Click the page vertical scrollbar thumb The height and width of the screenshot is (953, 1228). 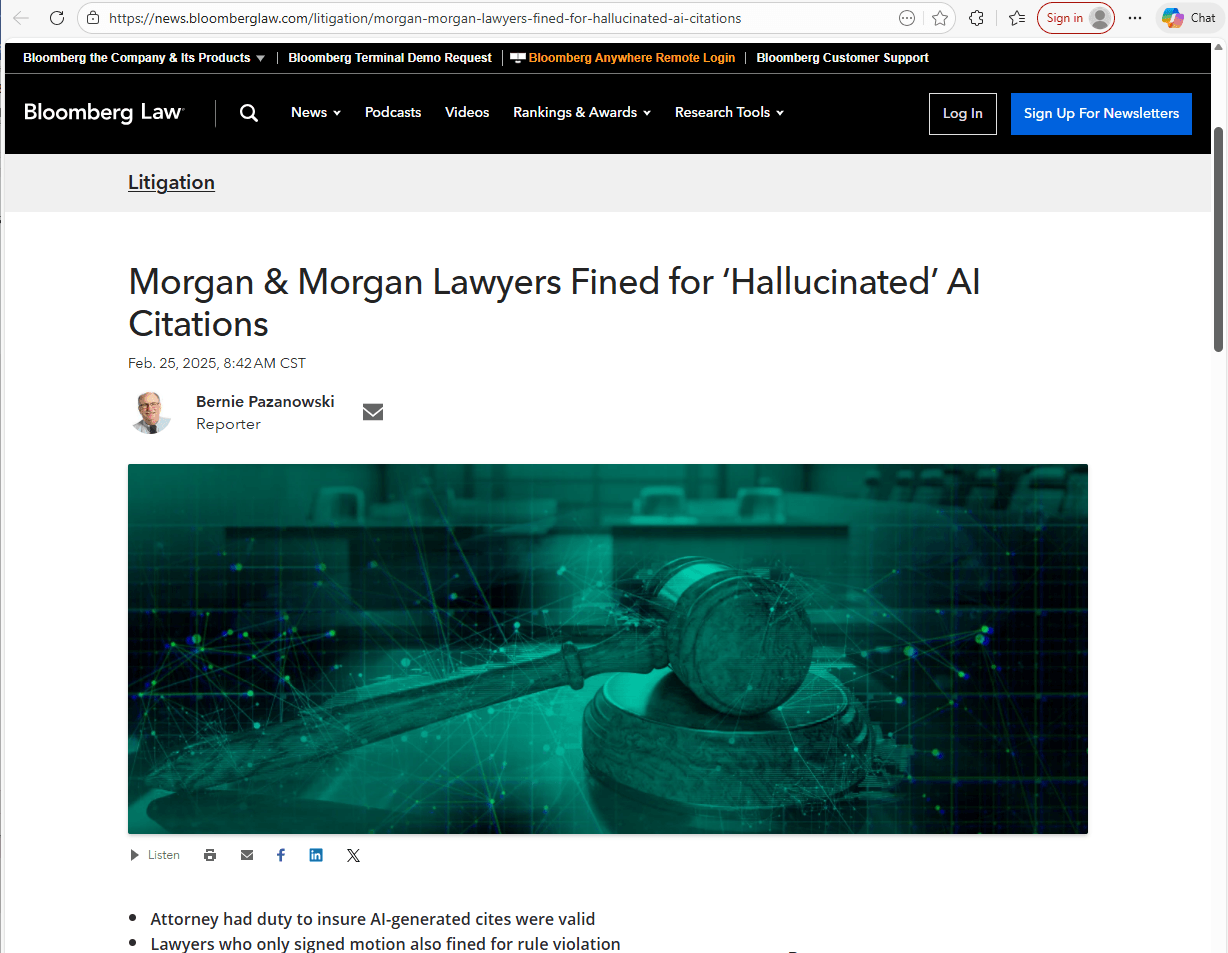tap(1218, 240)
